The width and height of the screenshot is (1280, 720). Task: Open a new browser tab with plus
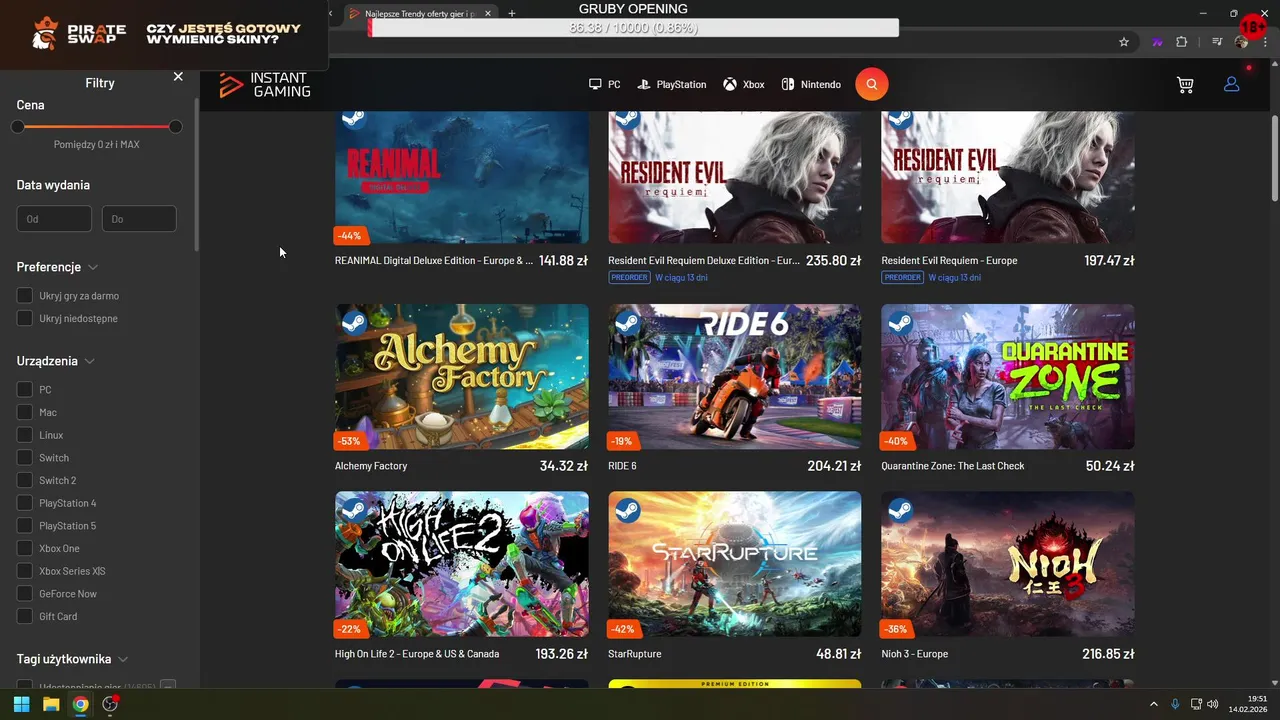(512, 14)
